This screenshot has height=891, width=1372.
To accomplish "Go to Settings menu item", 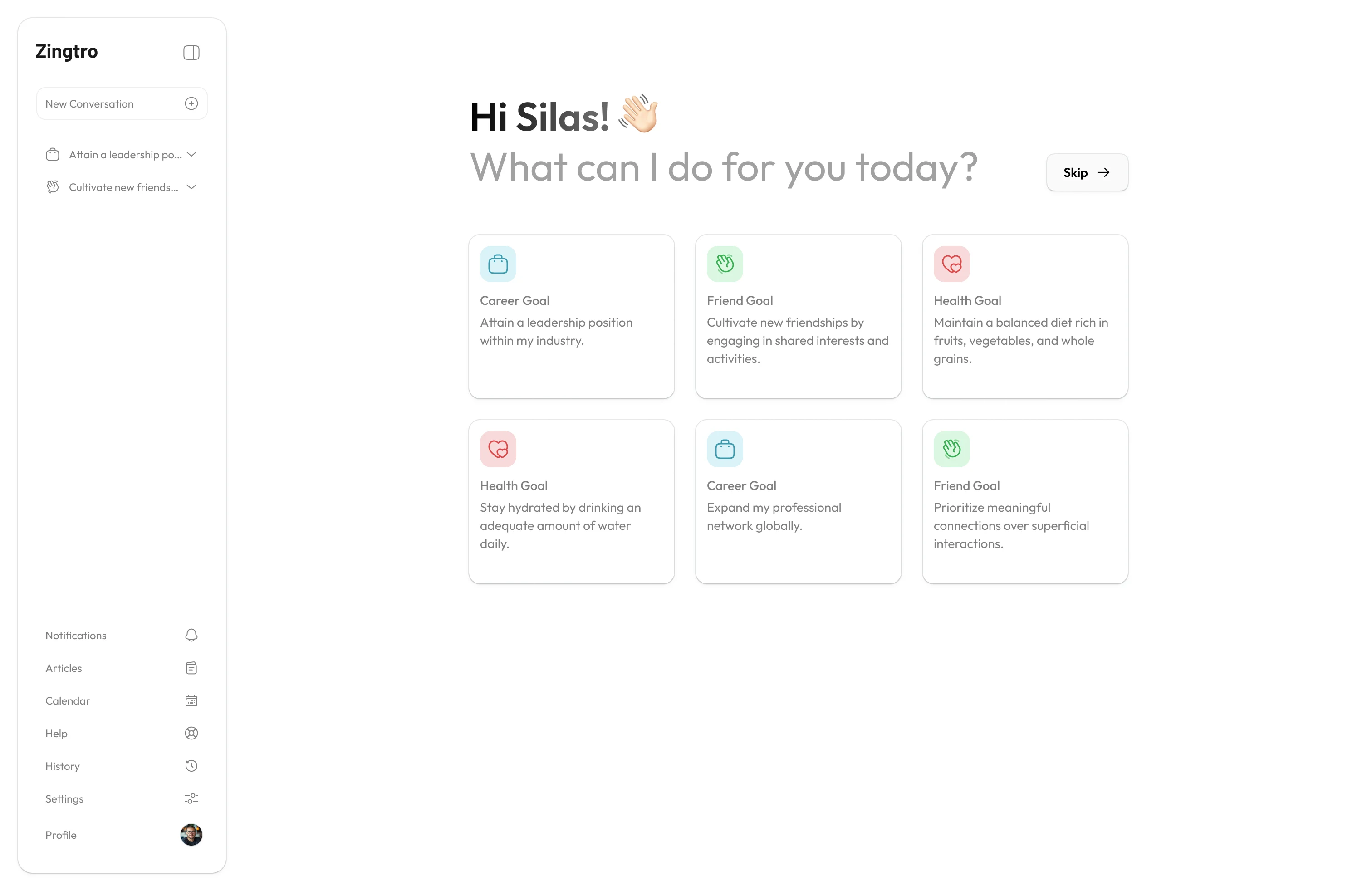I will pyautogui.click(x=64, y=799).
